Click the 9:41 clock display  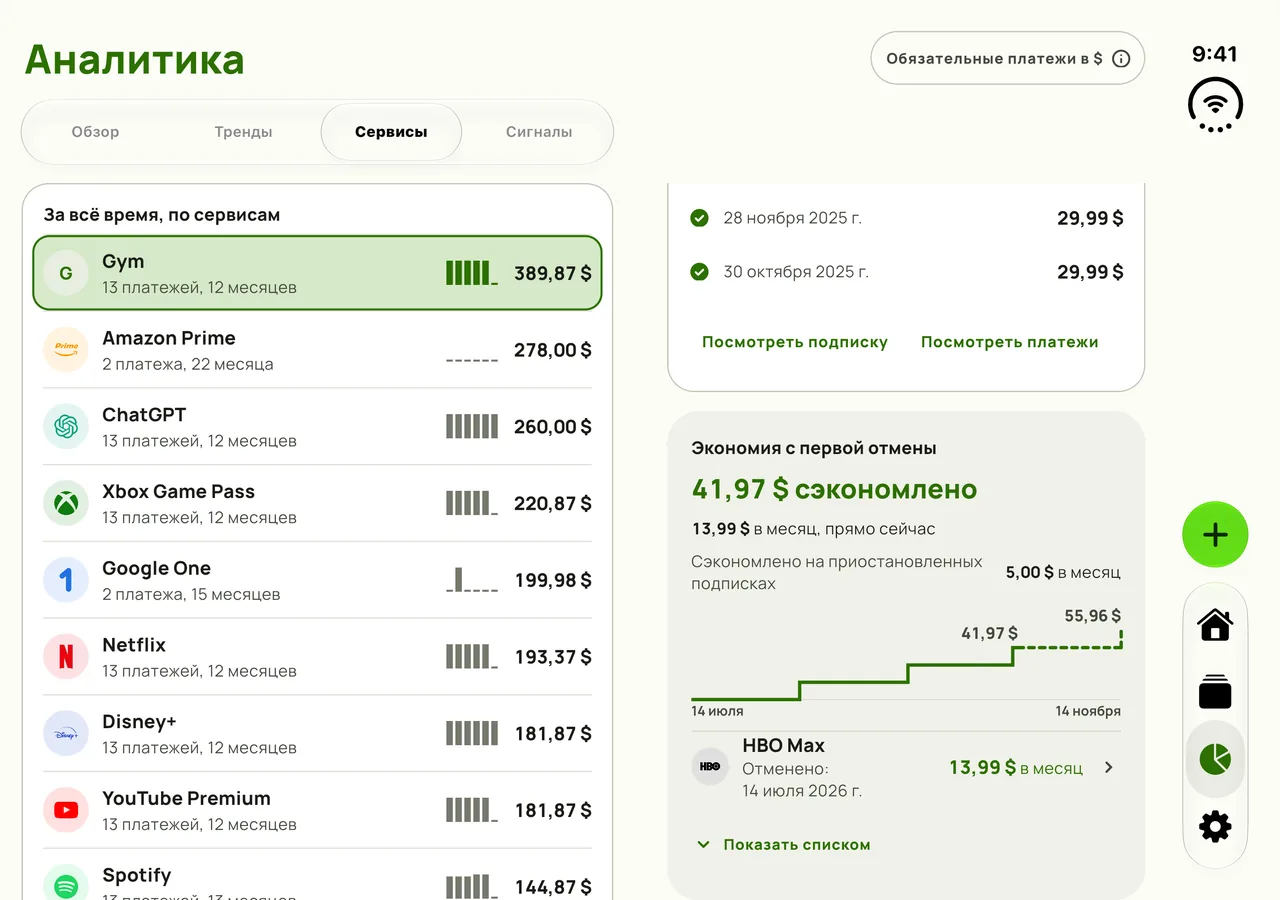tap(1215, 54)
